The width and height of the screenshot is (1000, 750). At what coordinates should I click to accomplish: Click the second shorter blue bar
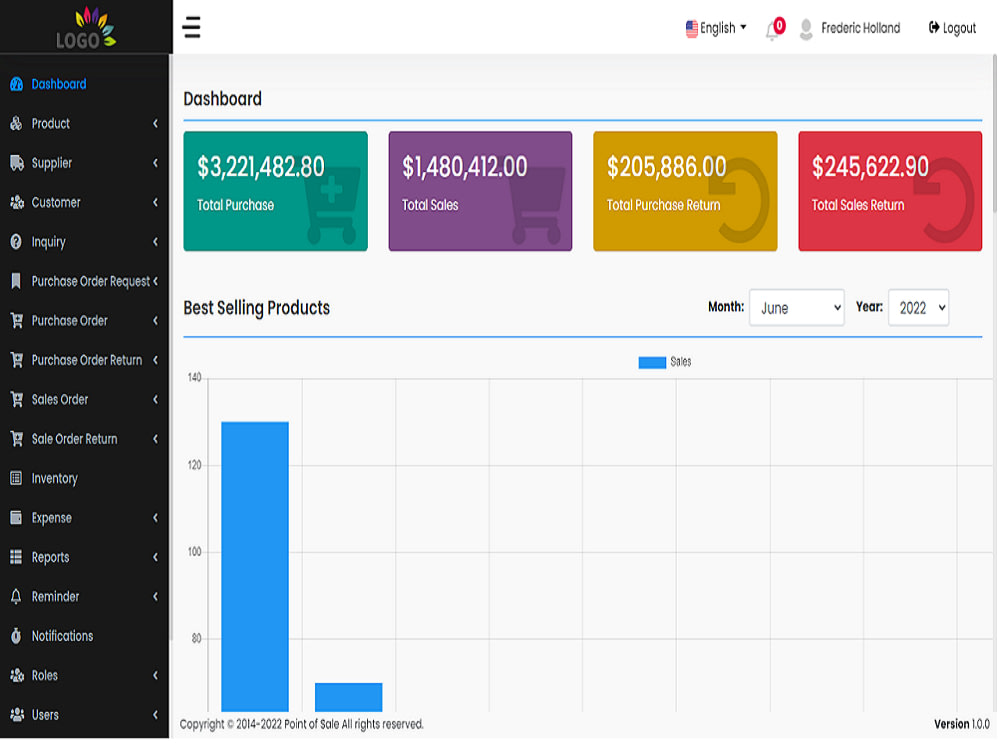[349, 698]
